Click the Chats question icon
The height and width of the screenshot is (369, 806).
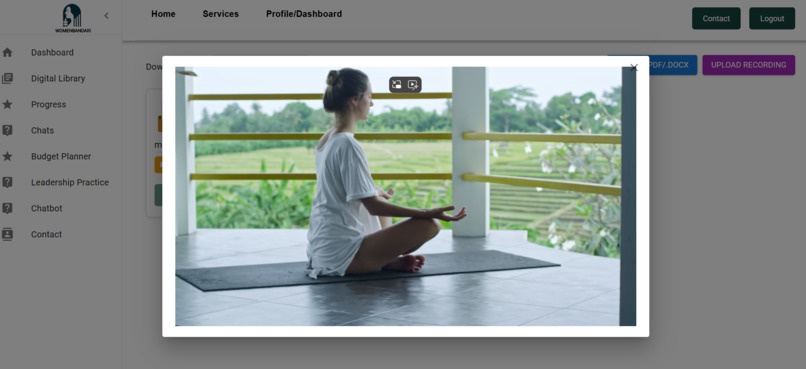tap(7, 131)
